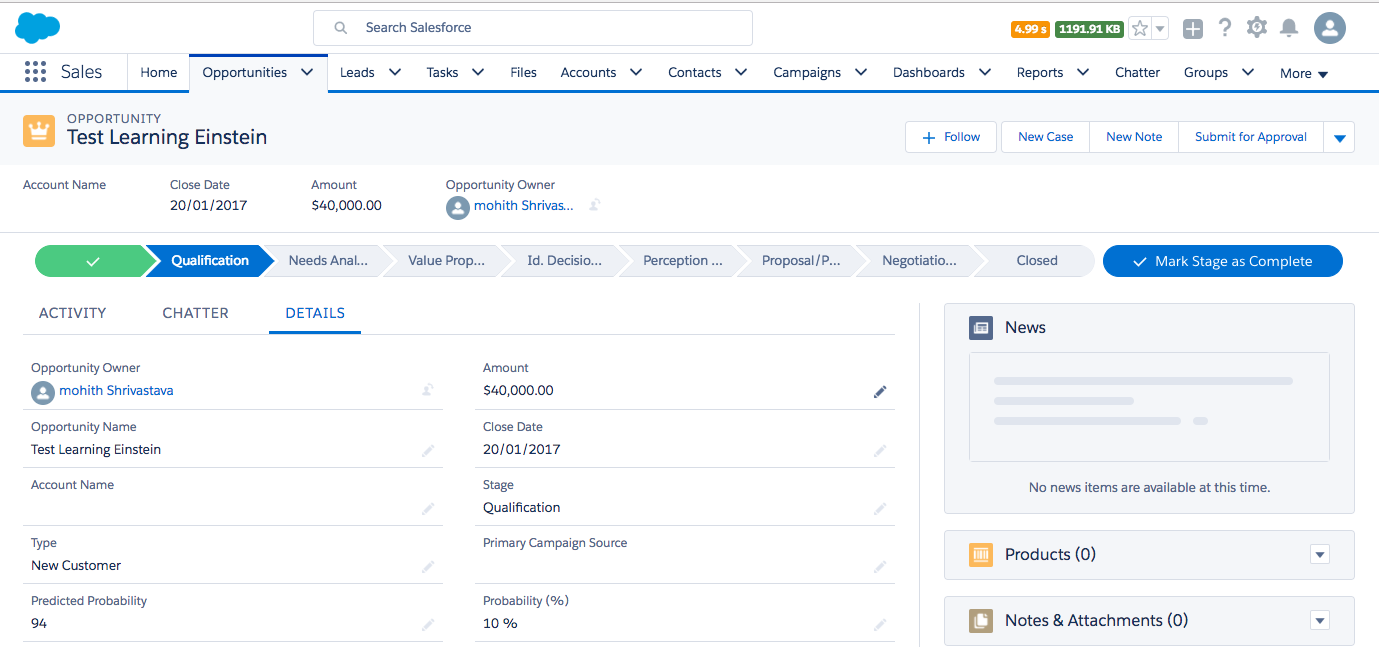1379x647 pixels.
Task: Focus the Search Salesforce box
Action: click(533, 28)
